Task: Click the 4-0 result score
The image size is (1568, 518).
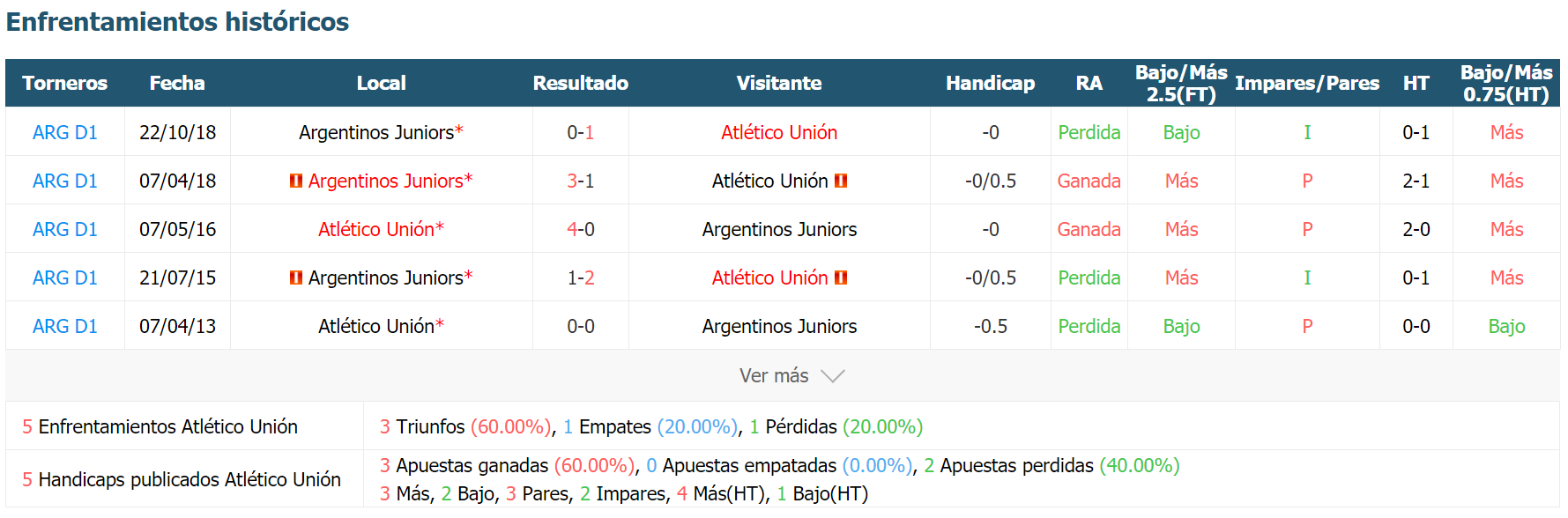Action: (581, 229)
